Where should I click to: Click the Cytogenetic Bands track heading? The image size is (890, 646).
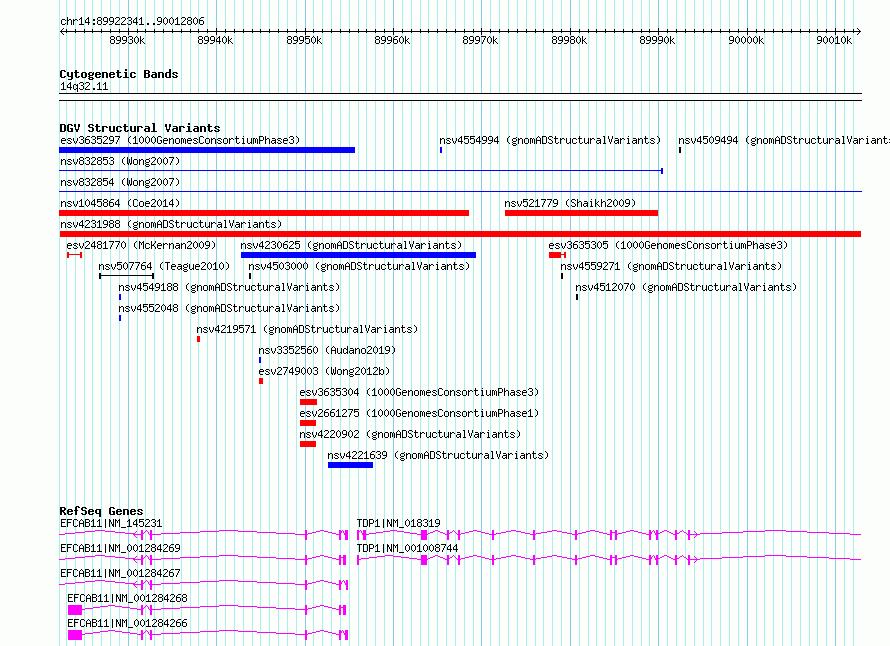click(x=119, y=74)
